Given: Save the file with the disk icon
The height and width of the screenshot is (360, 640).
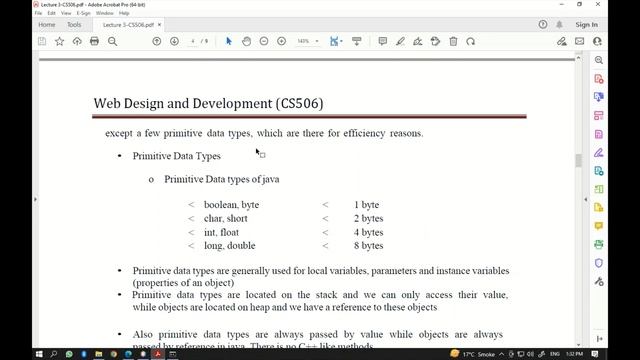Looking at the screenshot, I should coord(42,41).
